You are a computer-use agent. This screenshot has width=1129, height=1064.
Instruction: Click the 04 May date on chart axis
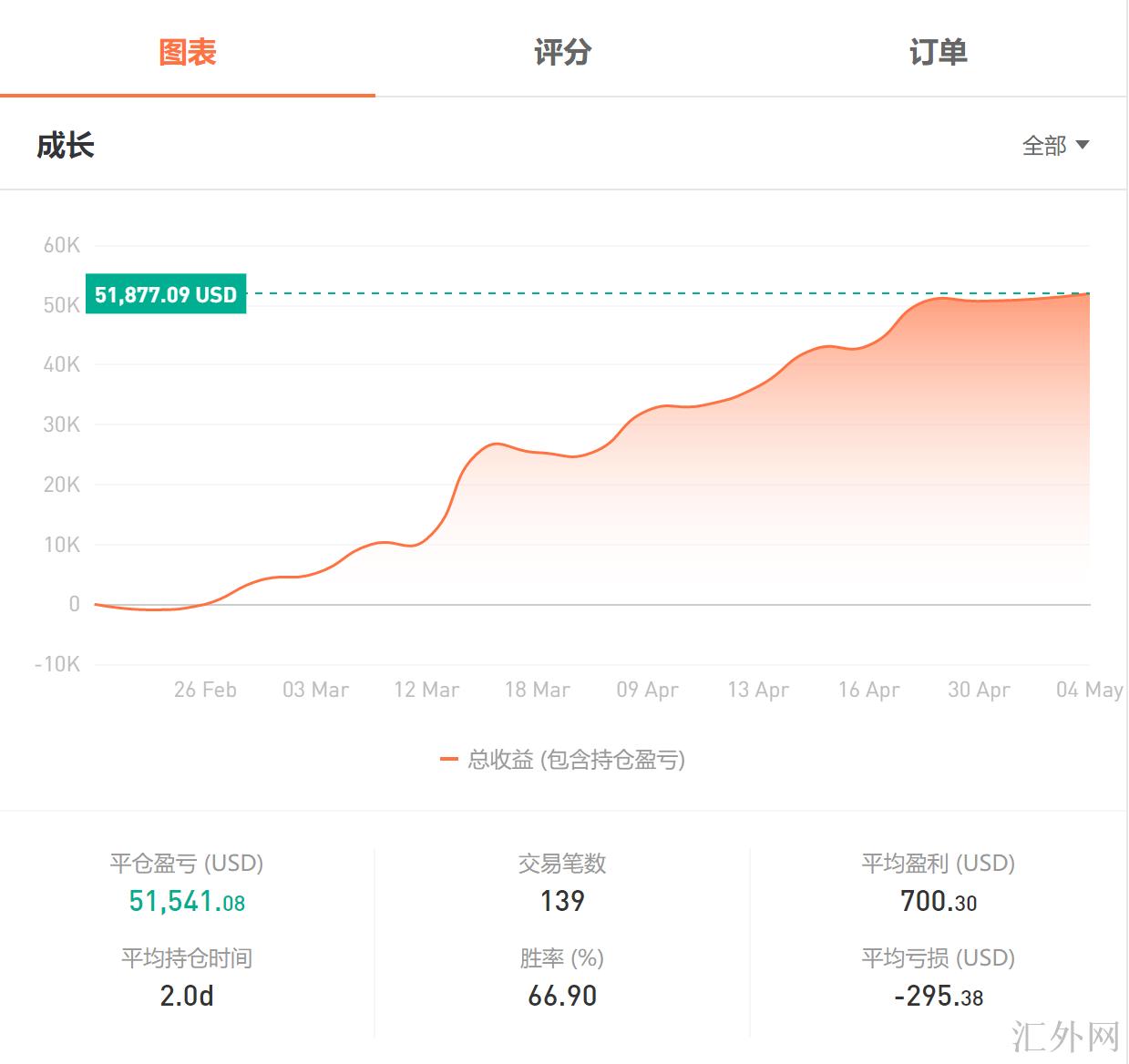point(1089,690)
